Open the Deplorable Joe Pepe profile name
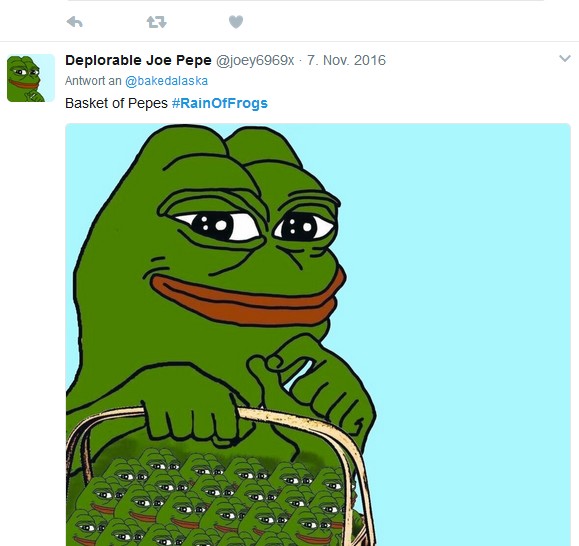The image size is (579, 546). click(138, 60)
